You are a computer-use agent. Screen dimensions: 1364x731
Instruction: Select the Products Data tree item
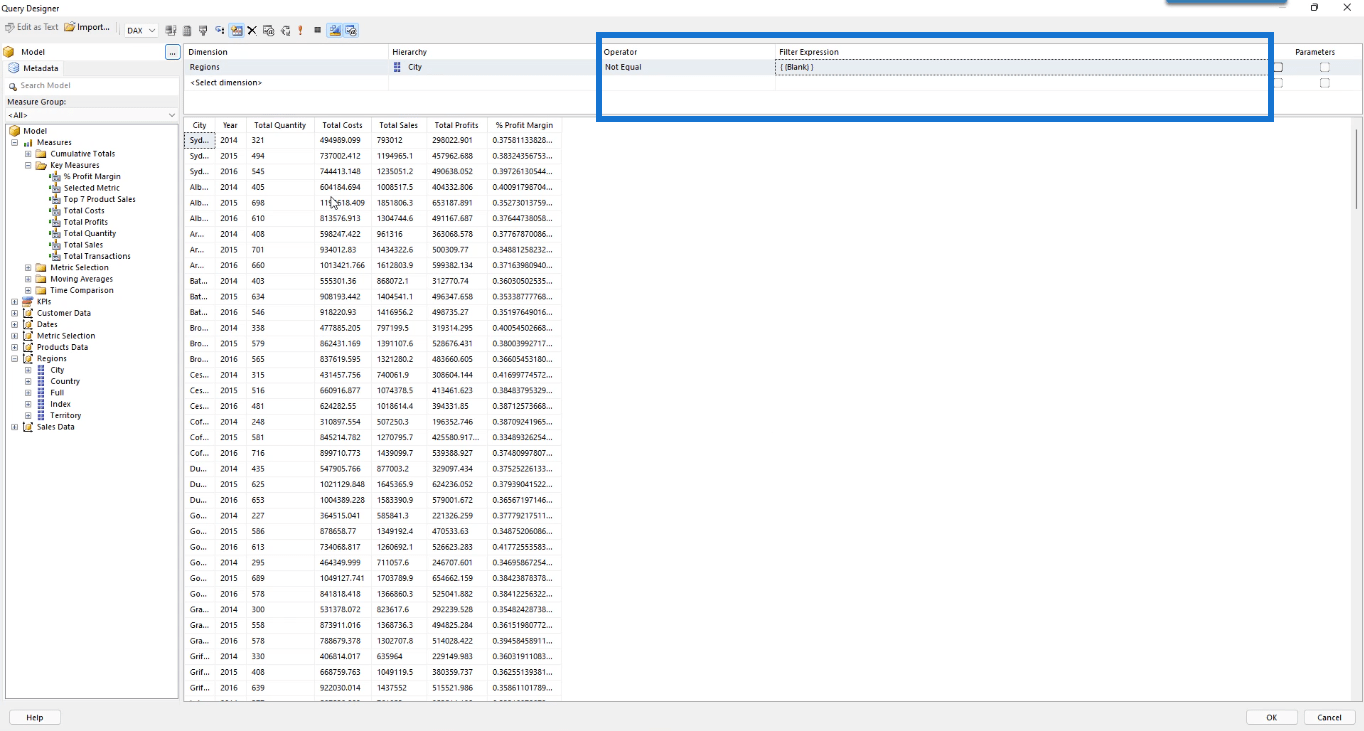click(62, 347)
